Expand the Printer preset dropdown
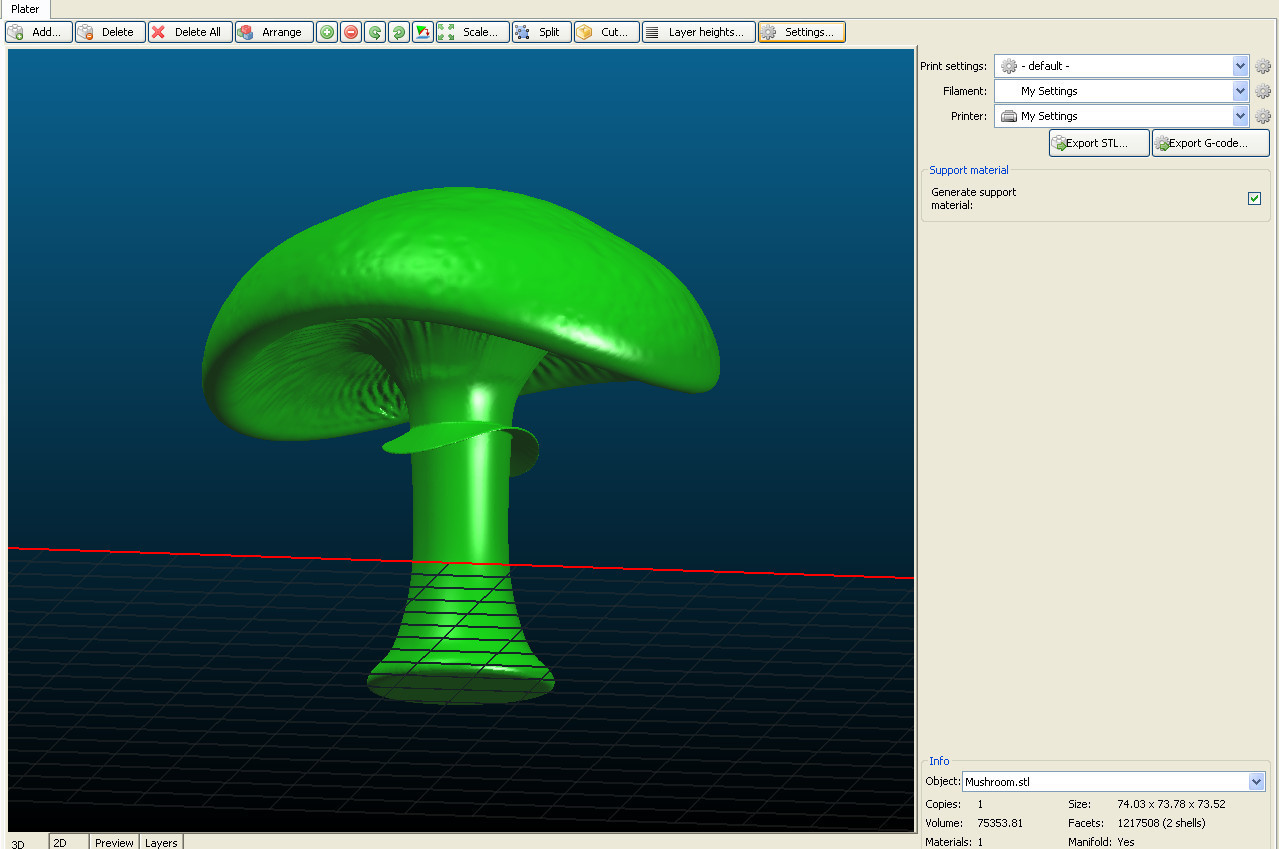 pyautogui.click(x=1241, y=116)
